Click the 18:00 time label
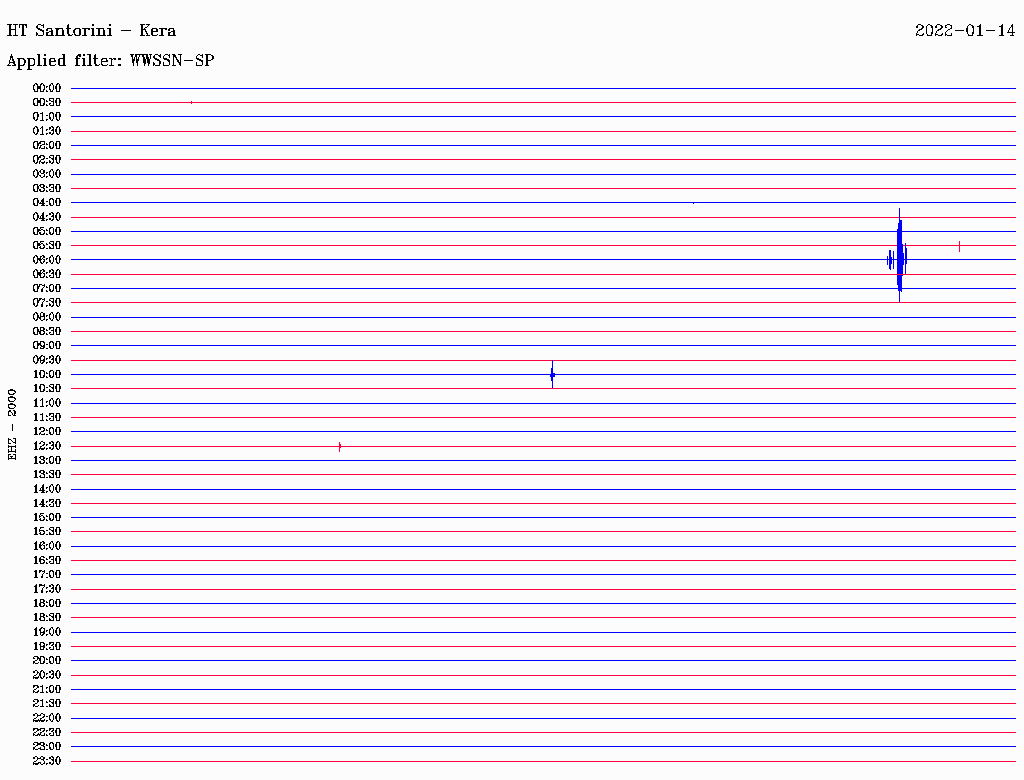1024x780 pixels. (47, 604)
